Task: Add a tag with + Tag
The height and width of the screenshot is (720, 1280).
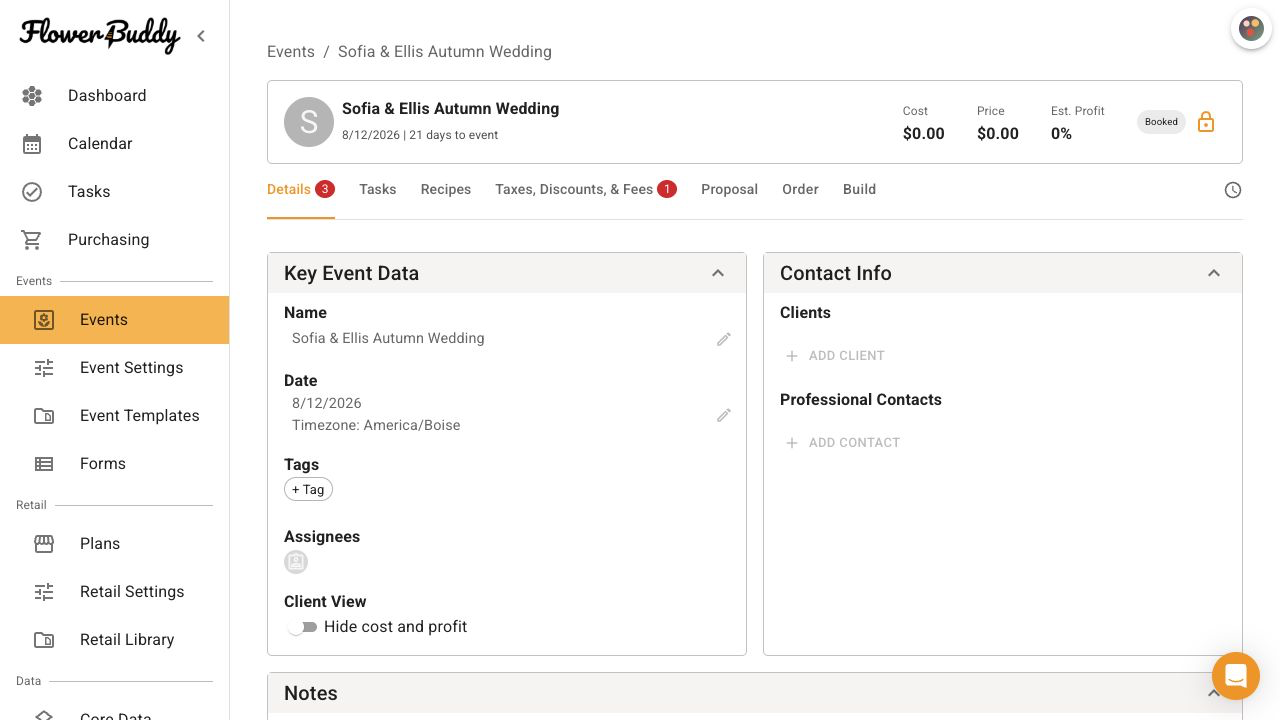Action: click(308, 489)
